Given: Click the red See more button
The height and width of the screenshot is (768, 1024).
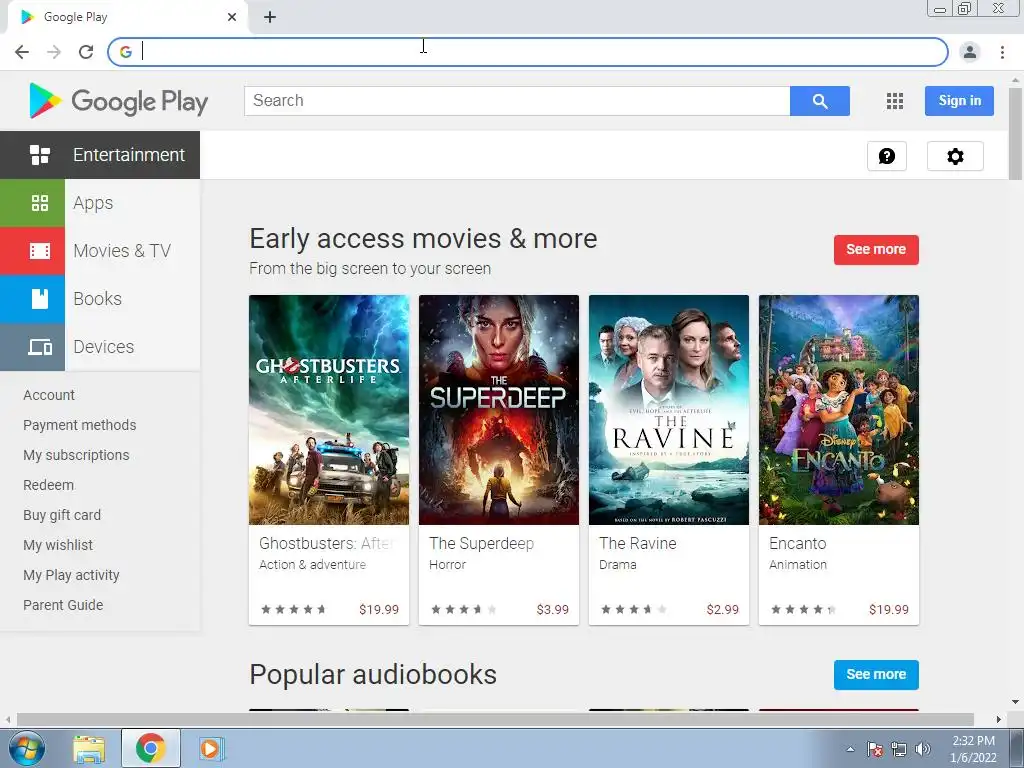Looking at the screenshot, I should 876,249.
